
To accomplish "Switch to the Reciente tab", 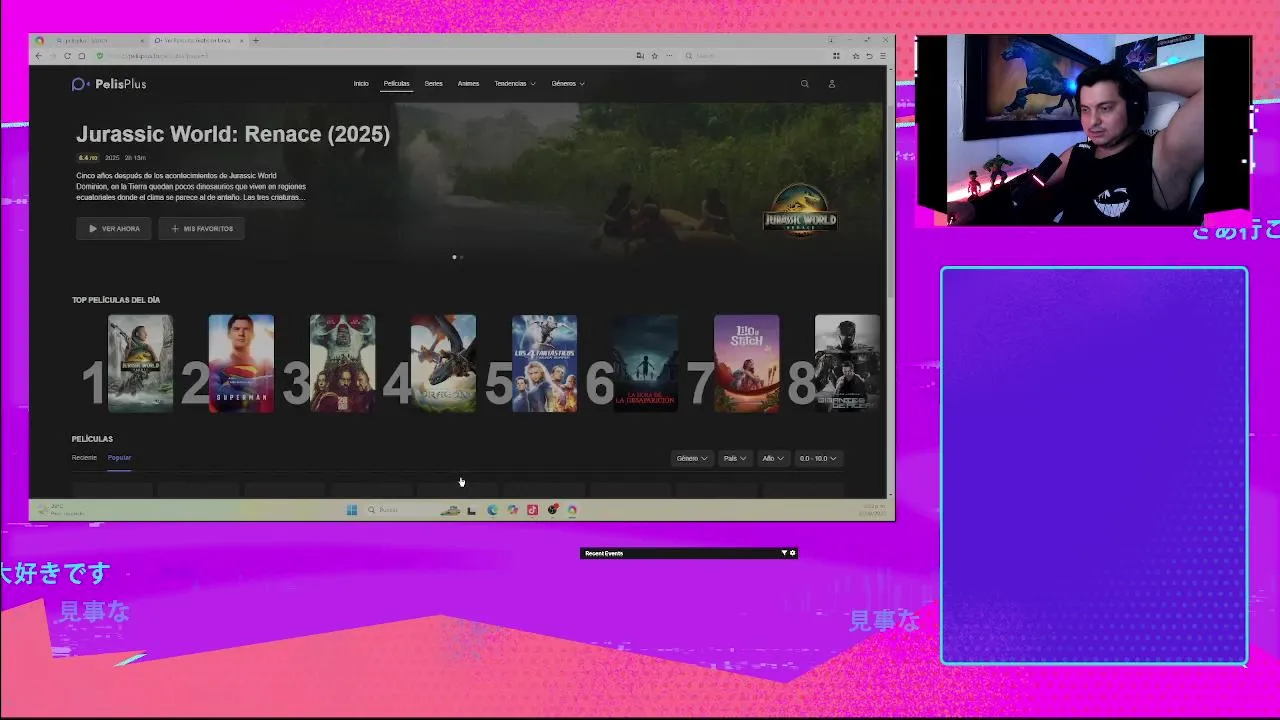I will click(x=84, y=458).
